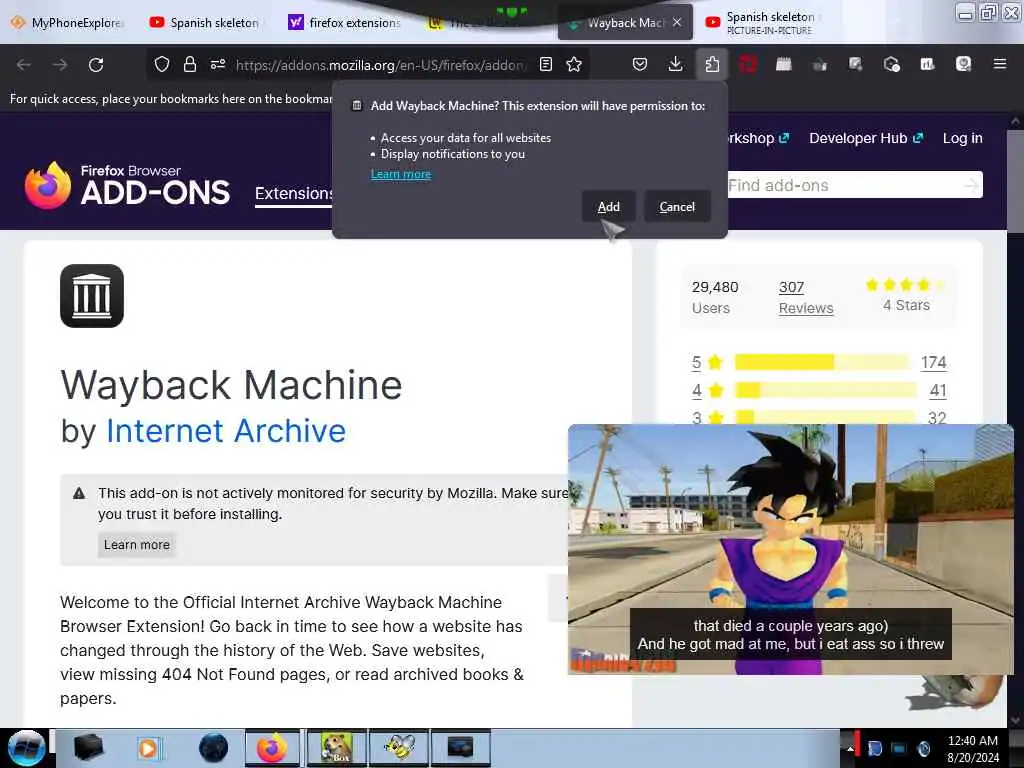Open the Extensions puzzle-piece icon

[x=712, y=64]
